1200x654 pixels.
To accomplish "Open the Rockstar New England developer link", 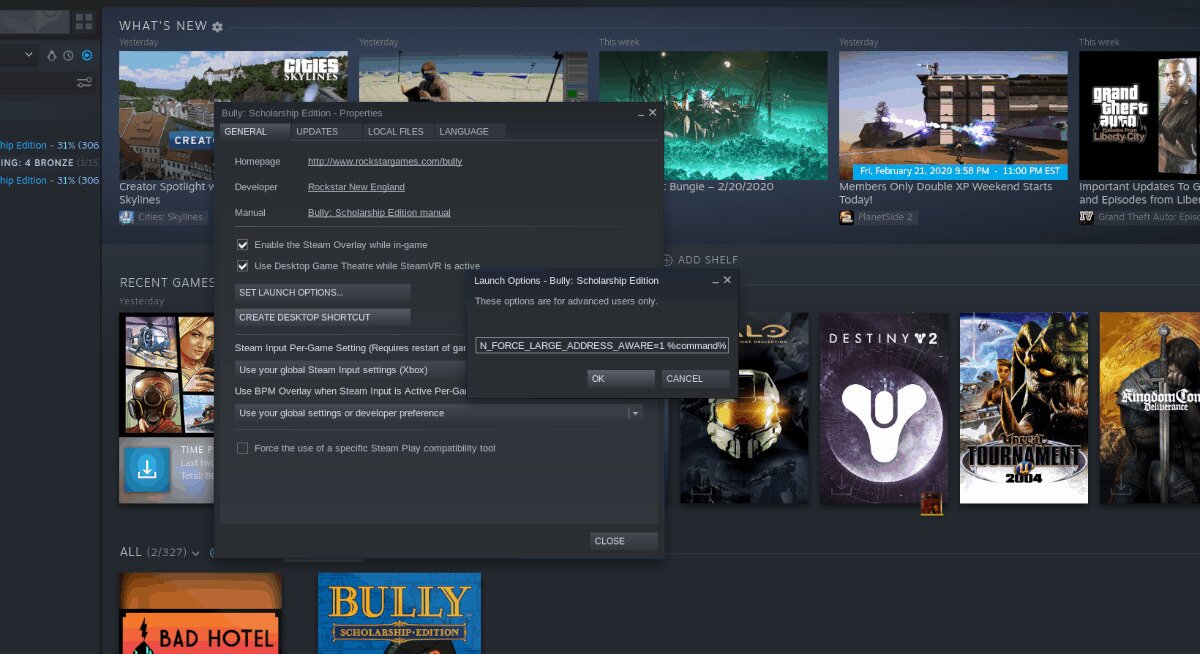I will click(x=356, y=187).
